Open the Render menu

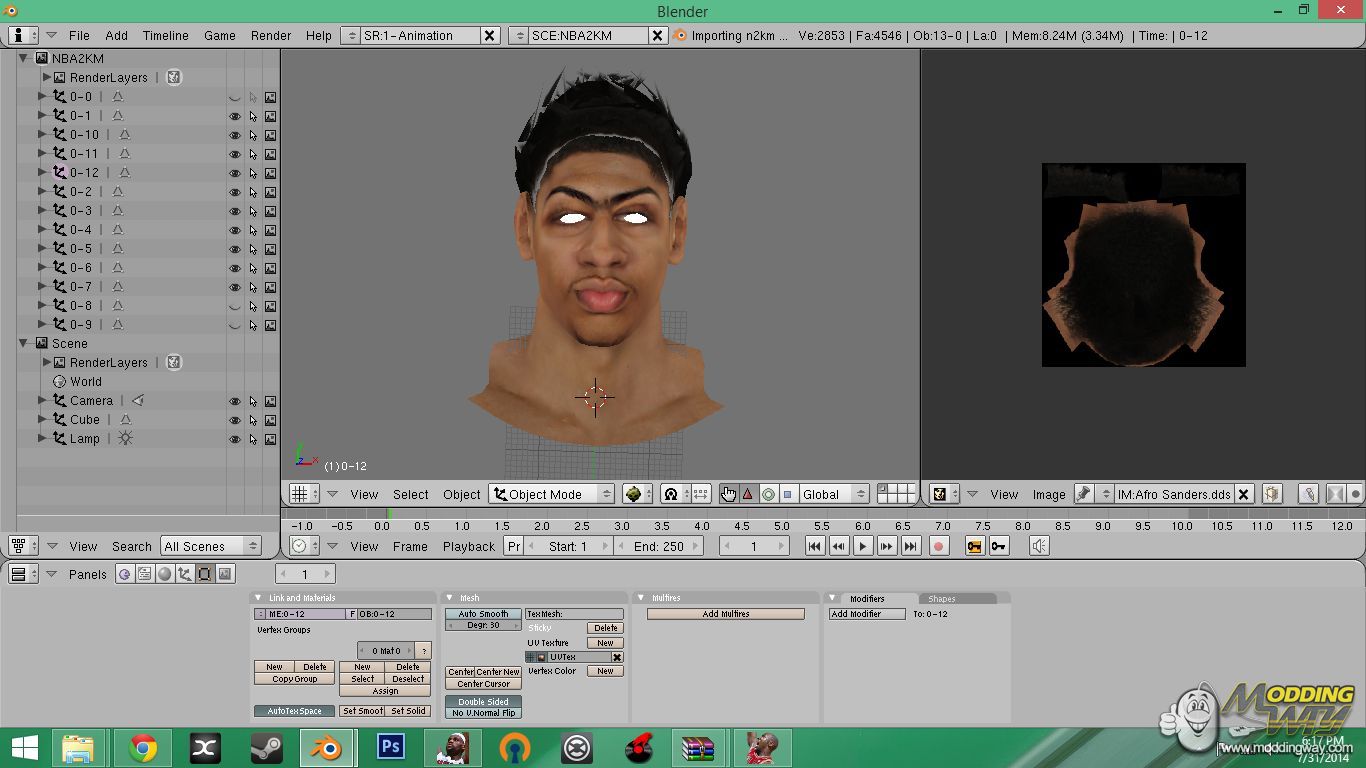271,35
